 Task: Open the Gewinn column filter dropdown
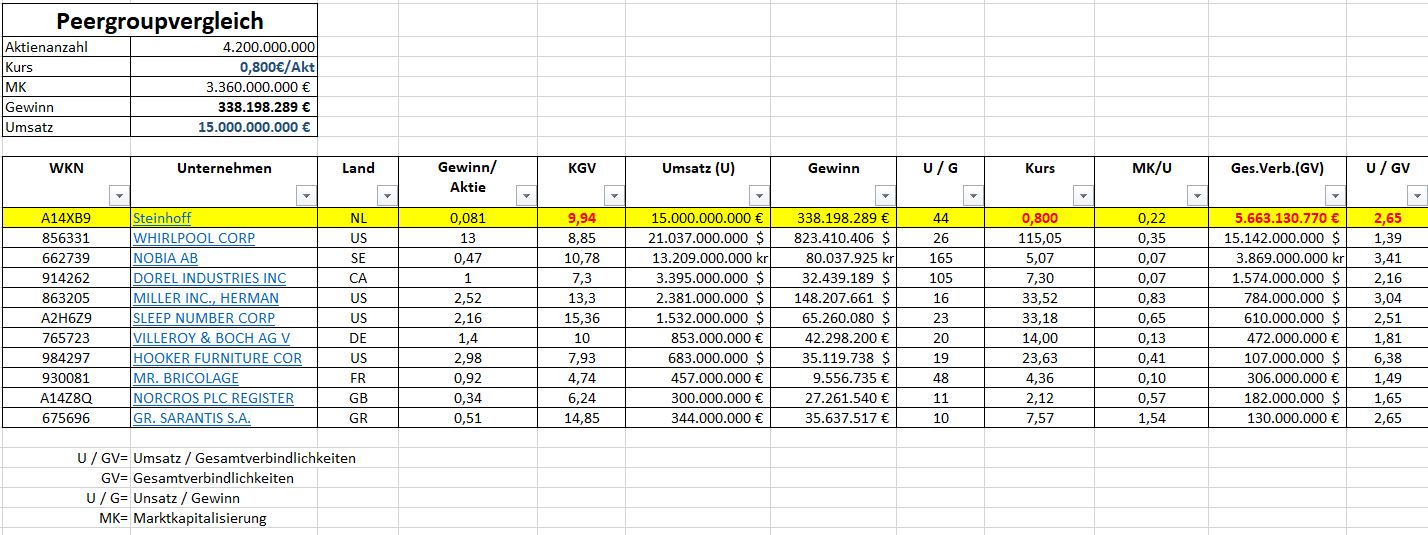coord(885,196)
